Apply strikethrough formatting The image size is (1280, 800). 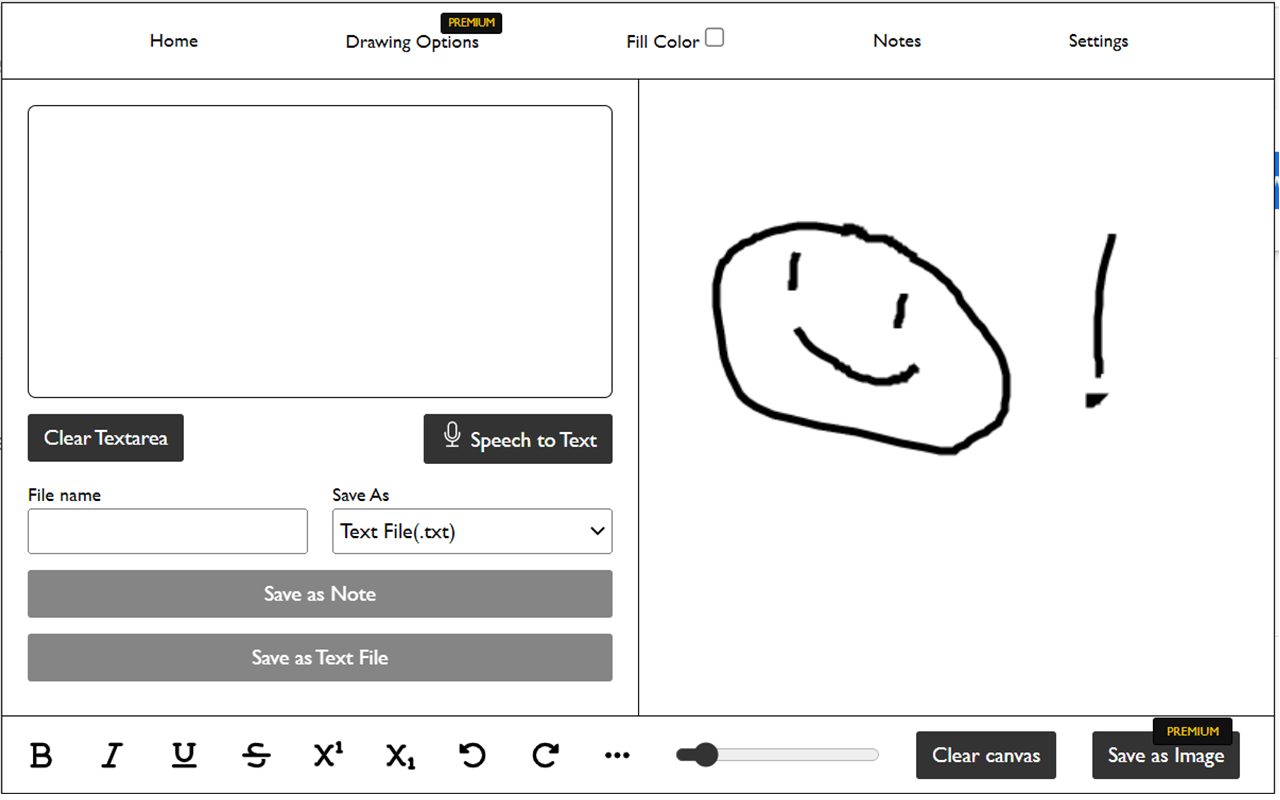(256, 756)
